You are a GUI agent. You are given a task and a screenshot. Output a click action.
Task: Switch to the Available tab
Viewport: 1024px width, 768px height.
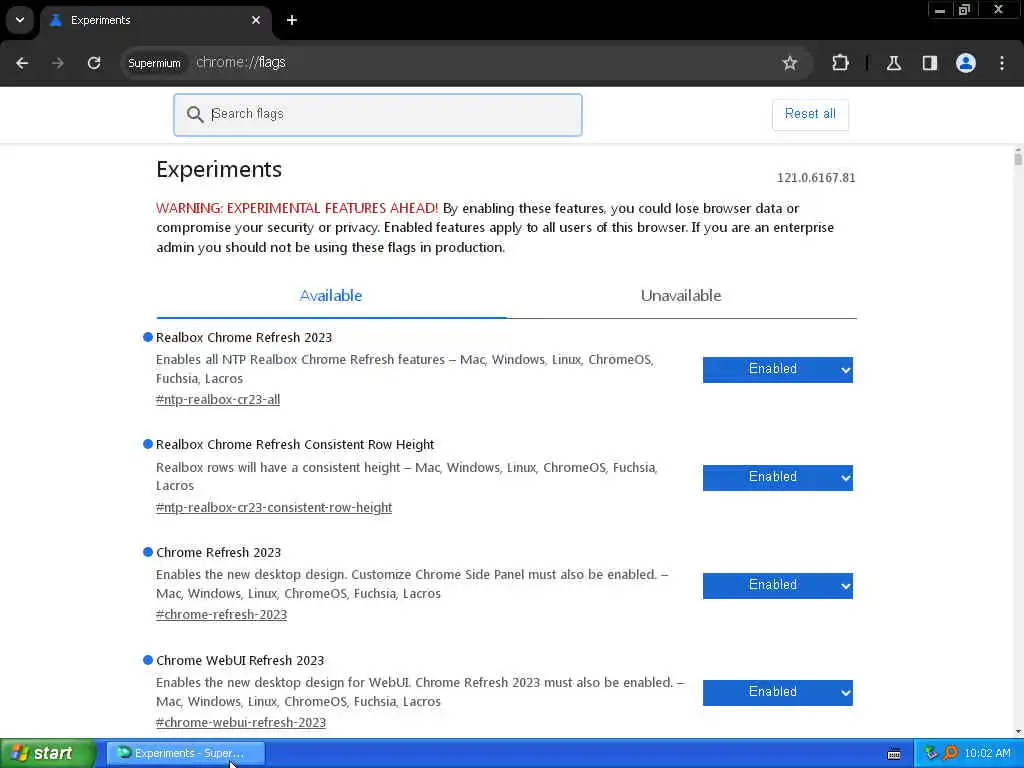330,296
